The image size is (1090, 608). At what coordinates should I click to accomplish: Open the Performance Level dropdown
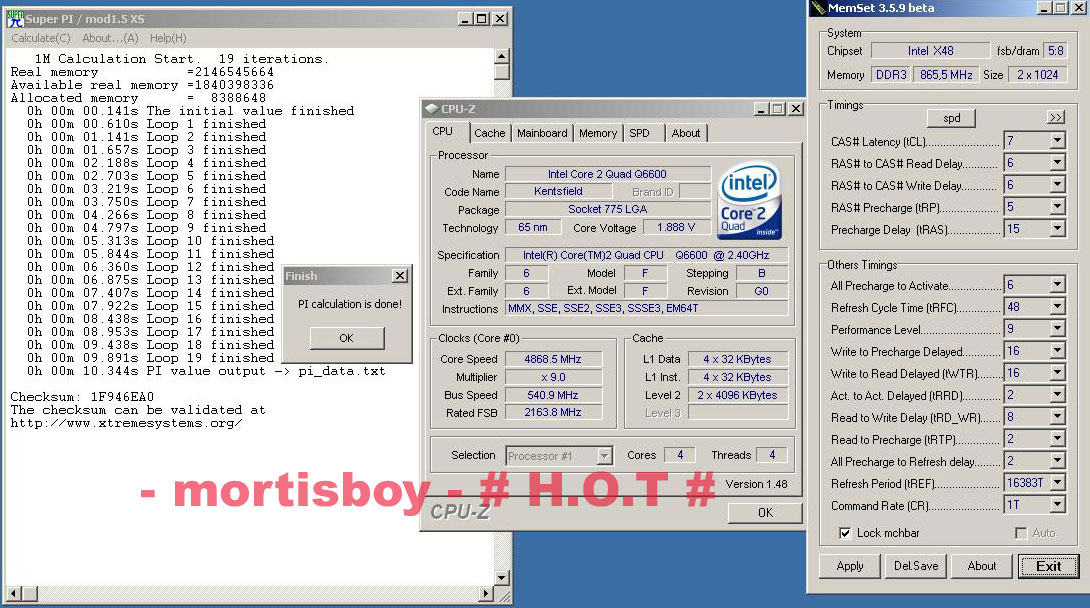pos(1057,329)
